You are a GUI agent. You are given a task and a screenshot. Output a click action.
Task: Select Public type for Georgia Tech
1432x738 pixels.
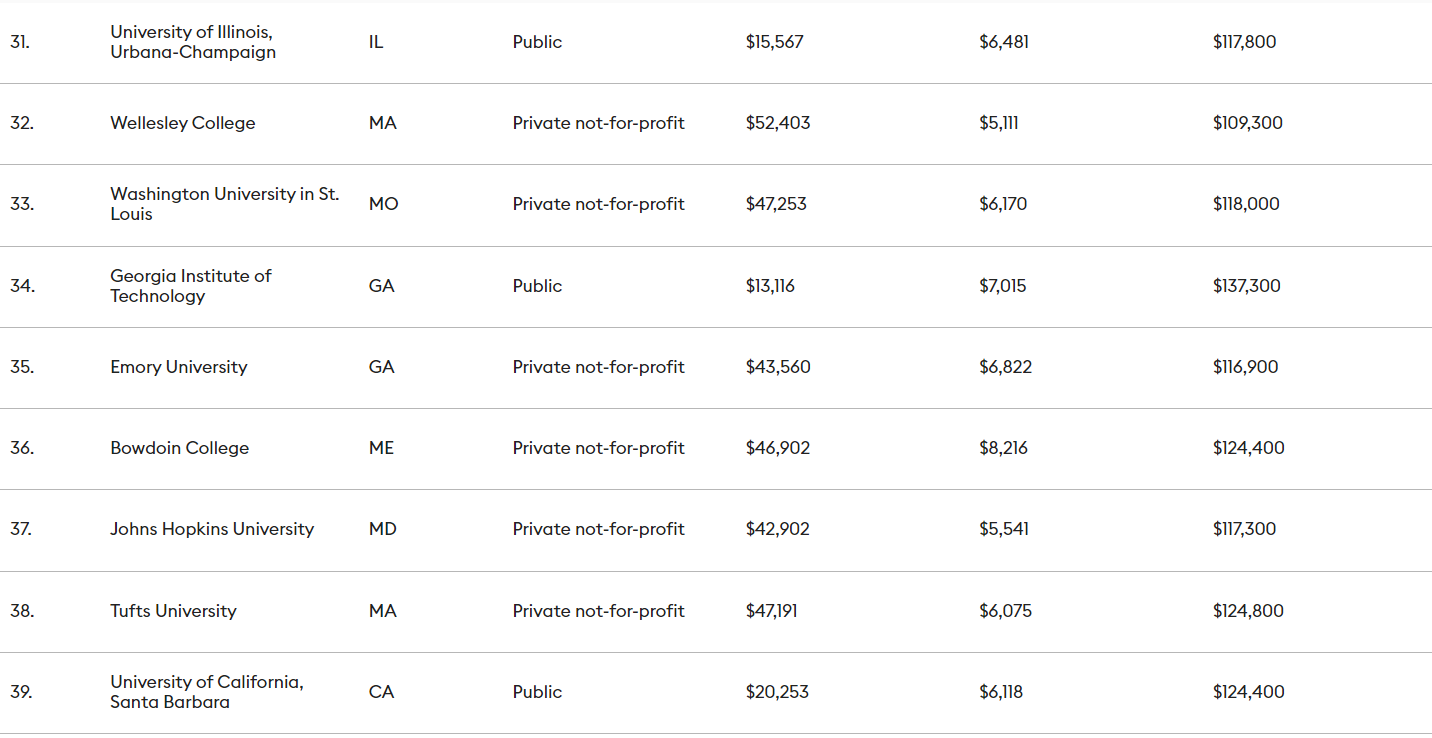tap(537, 286)
